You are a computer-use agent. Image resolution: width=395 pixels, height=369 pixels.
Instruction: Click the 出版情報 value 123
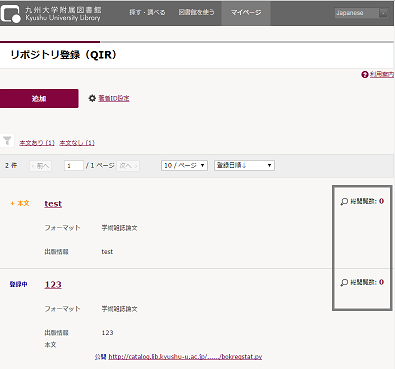[x=107, y=333]
